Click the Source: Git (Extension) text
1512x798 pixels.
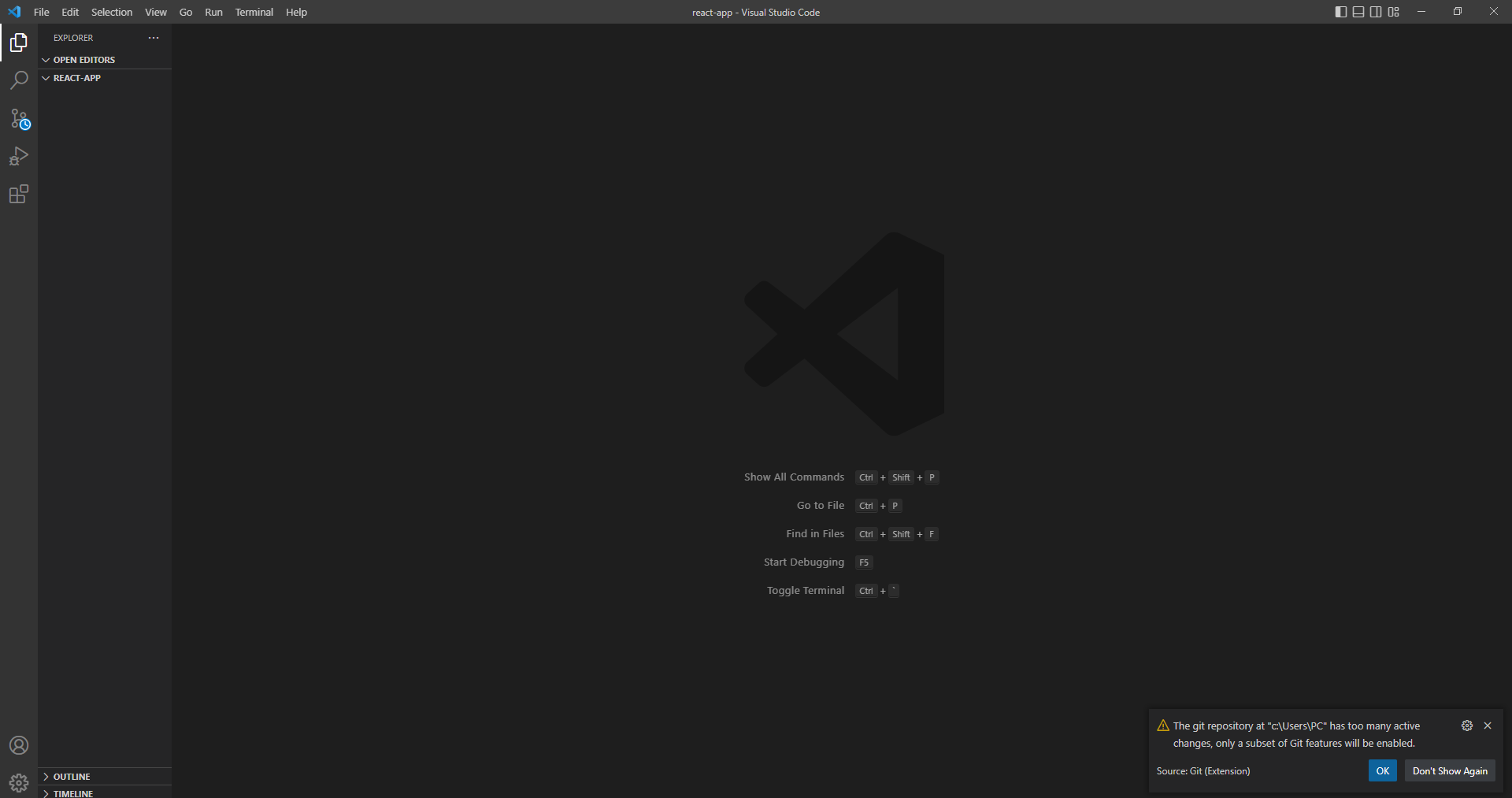click(1203, 771)
